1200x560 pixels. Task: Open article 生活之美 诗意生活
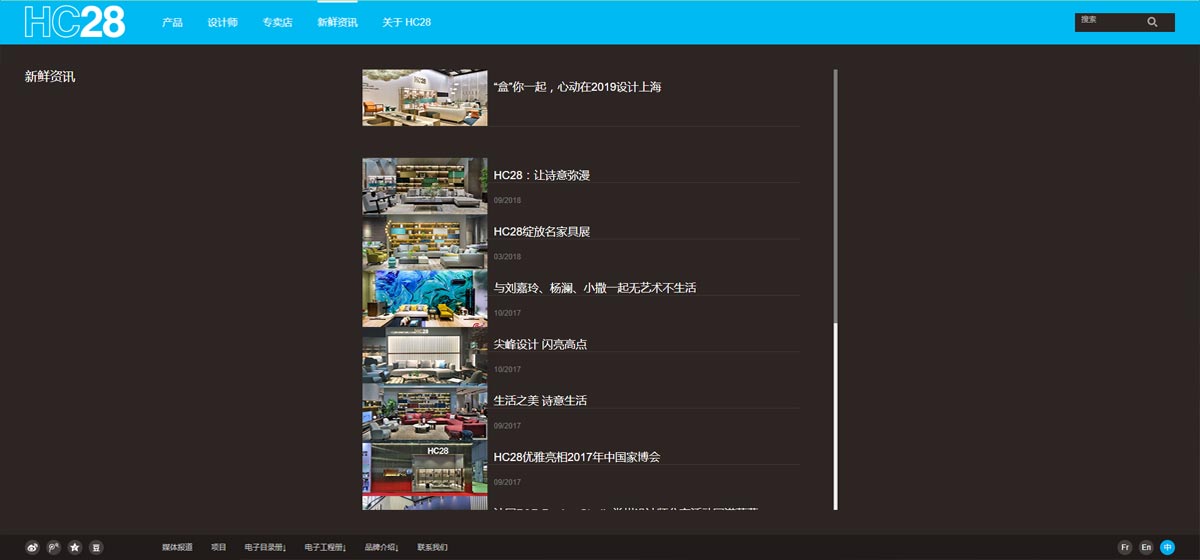(540, 400)
